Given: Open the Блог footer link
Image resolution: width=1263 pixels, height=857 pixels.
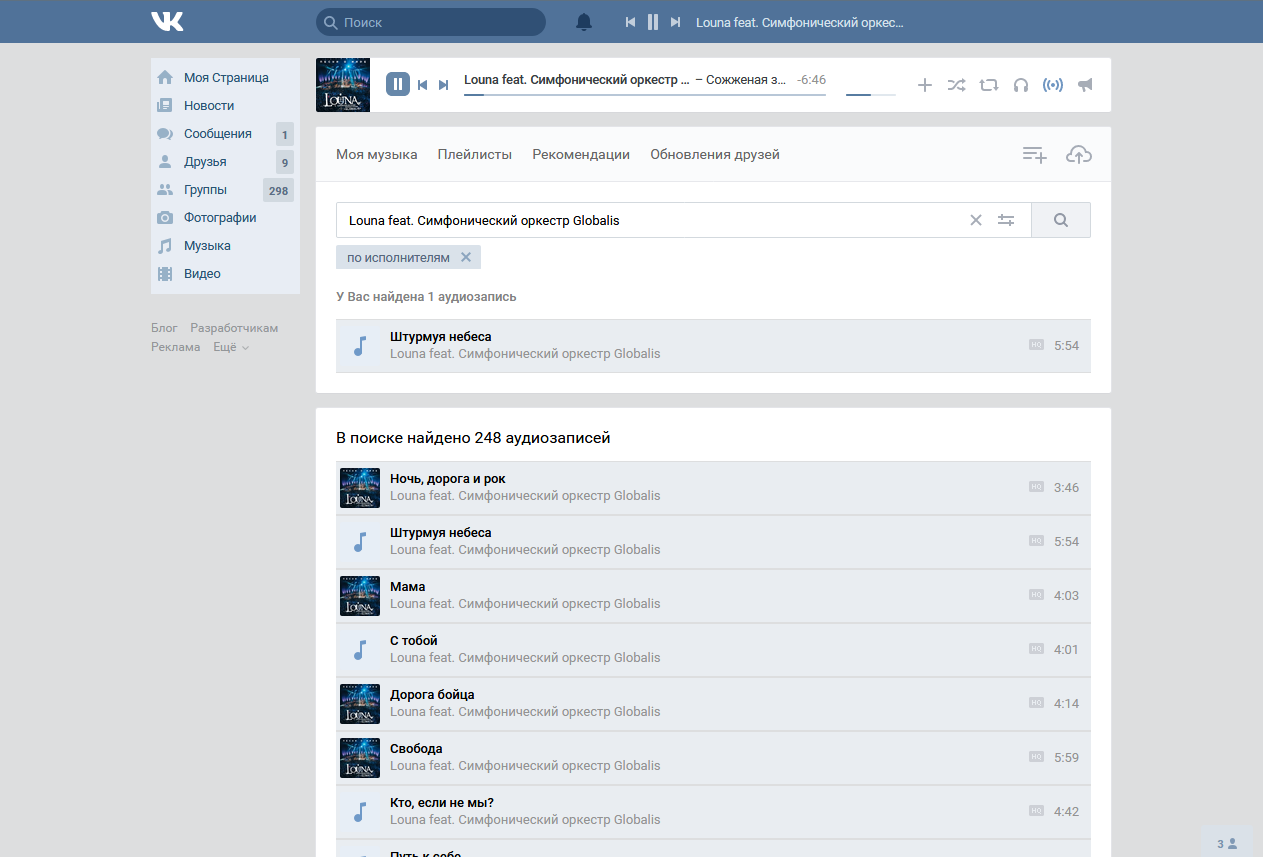Looking at the screenshot, I should 164,328.
